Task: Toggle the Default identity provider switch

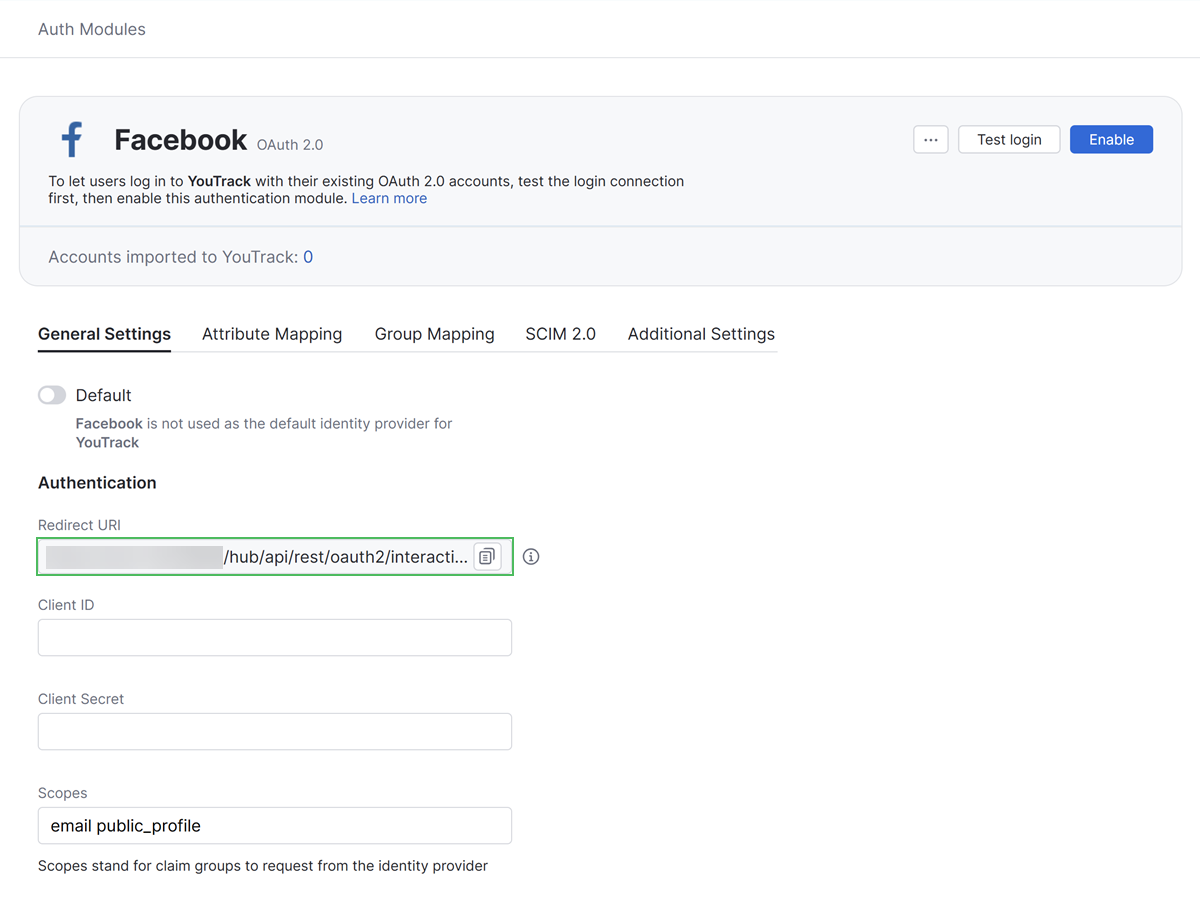Action: pos(52,395)
